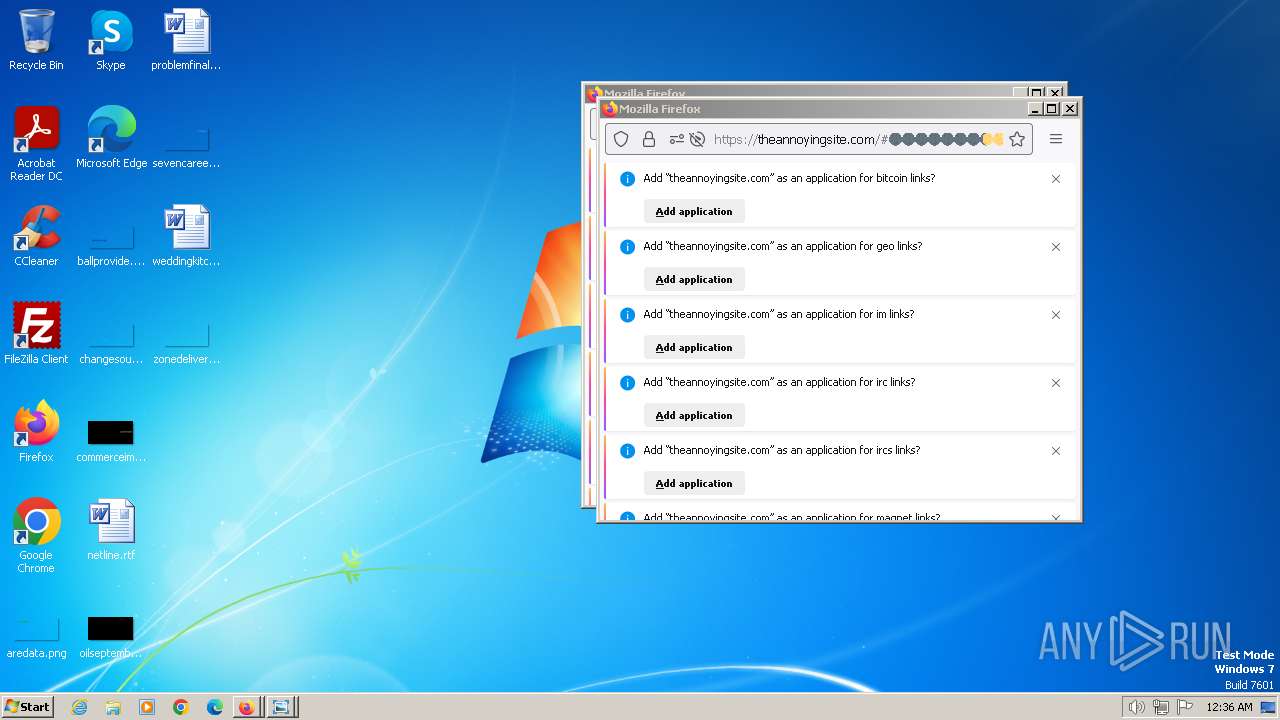Minimize the front Mozilla Firefox window
The height and width of the screenshot is (720, 1280).
1035,109
